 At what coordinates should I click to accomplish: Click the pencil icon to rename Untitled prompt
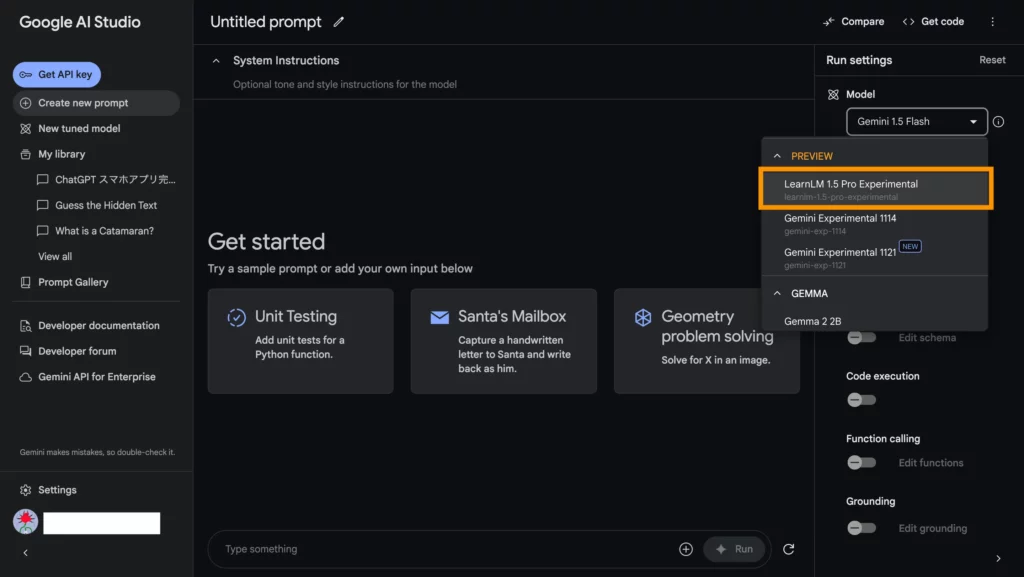pos(337,21)
